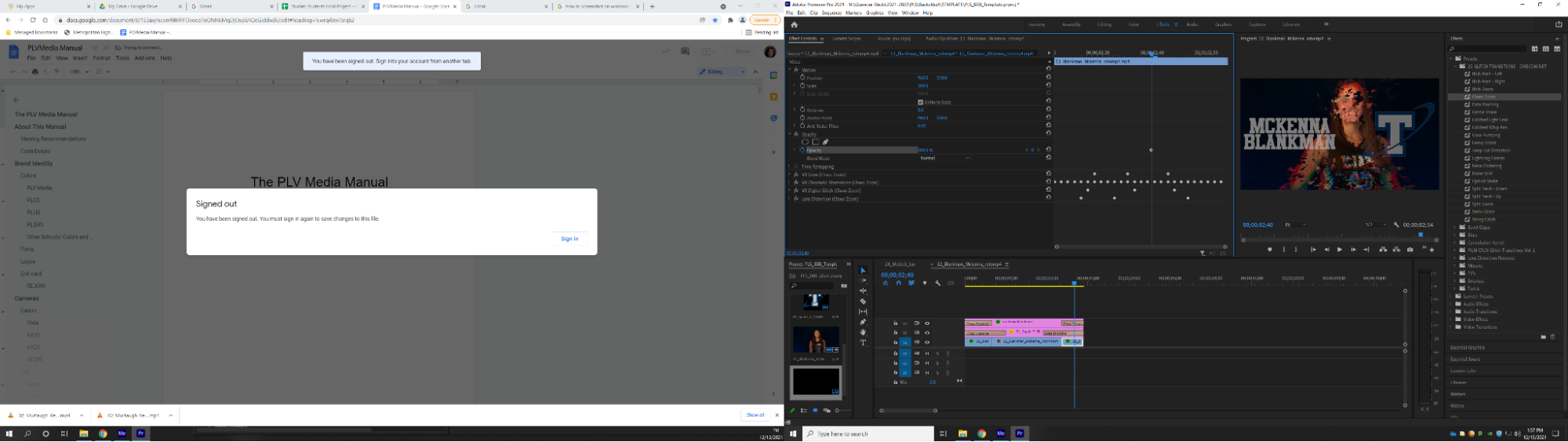The height and width of the screenshot is (442, 1568).
Task: Select the Razor tool in Premiere
Action: pos(863,301)
